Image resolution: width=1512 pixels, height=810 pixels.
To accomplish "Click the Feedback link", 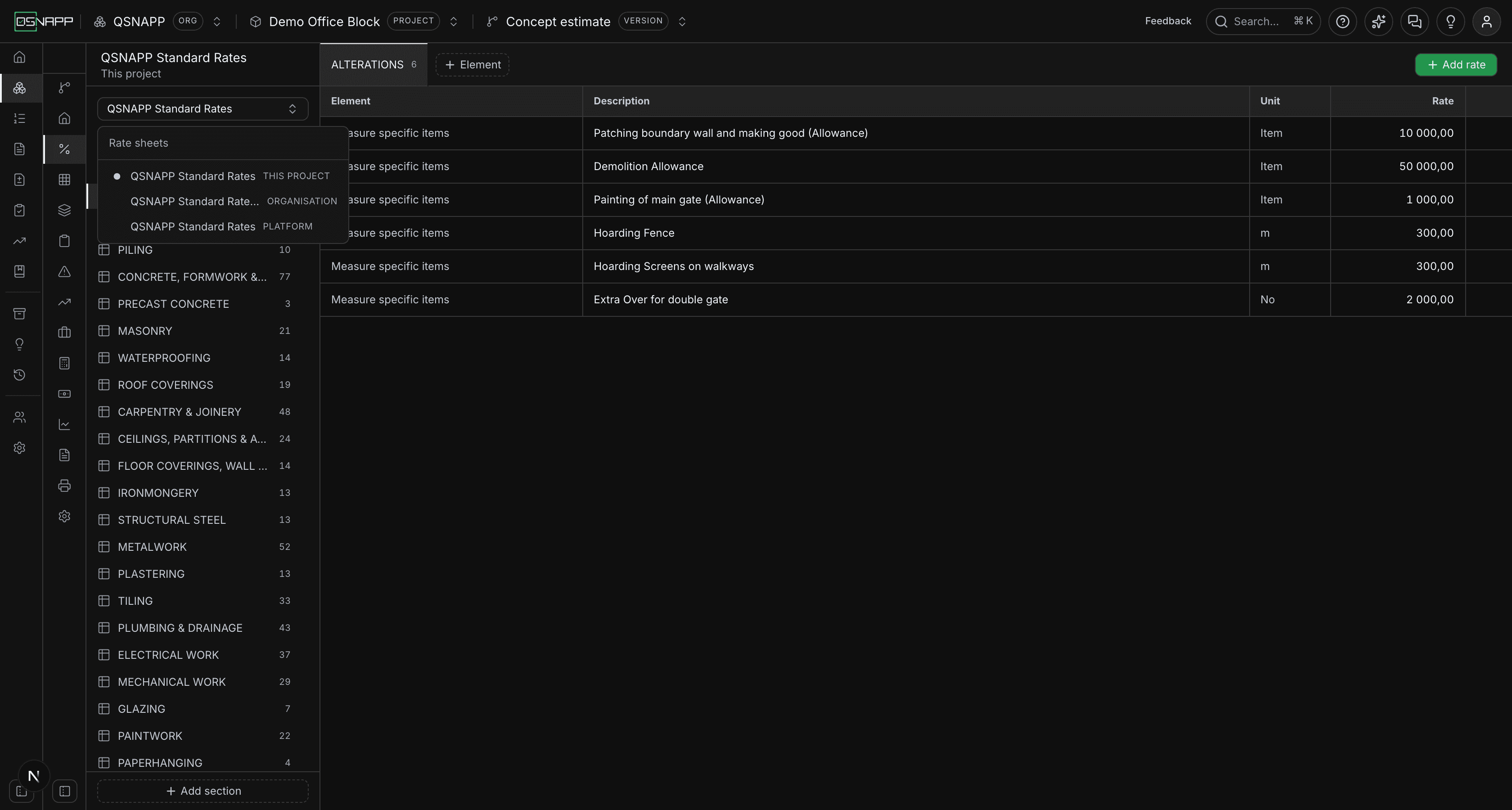I will (1167, 21).
